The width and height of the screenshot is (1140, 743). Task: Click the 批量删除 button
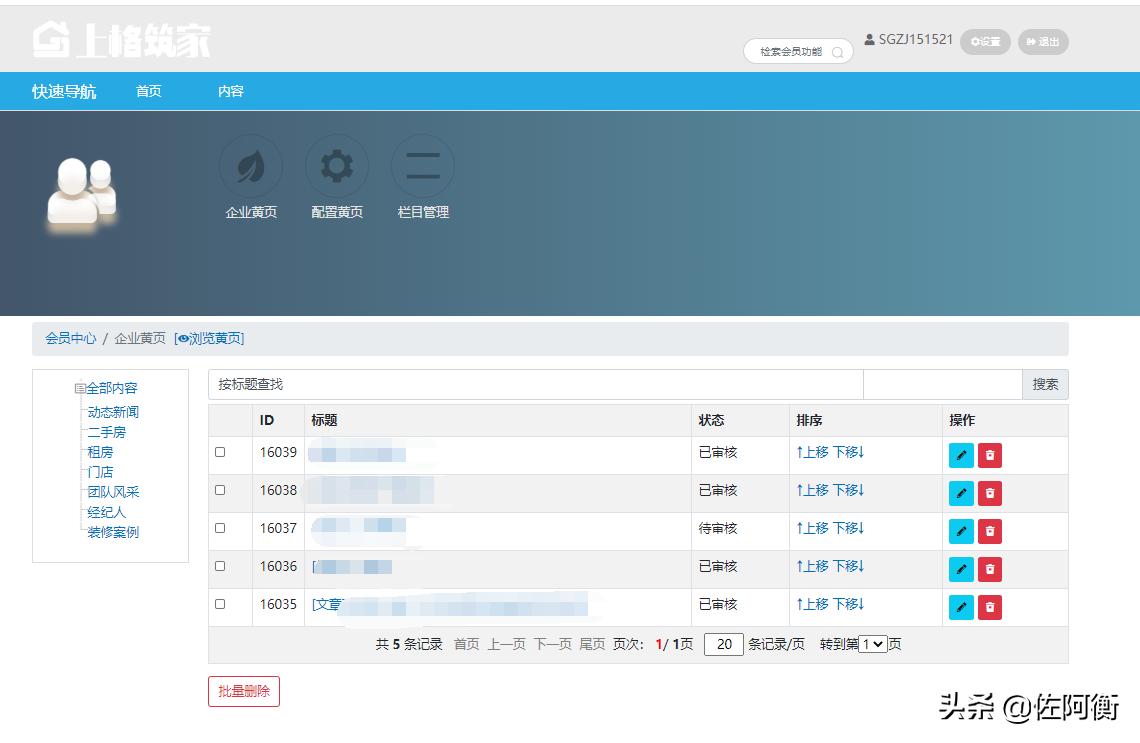click(243, 691)
